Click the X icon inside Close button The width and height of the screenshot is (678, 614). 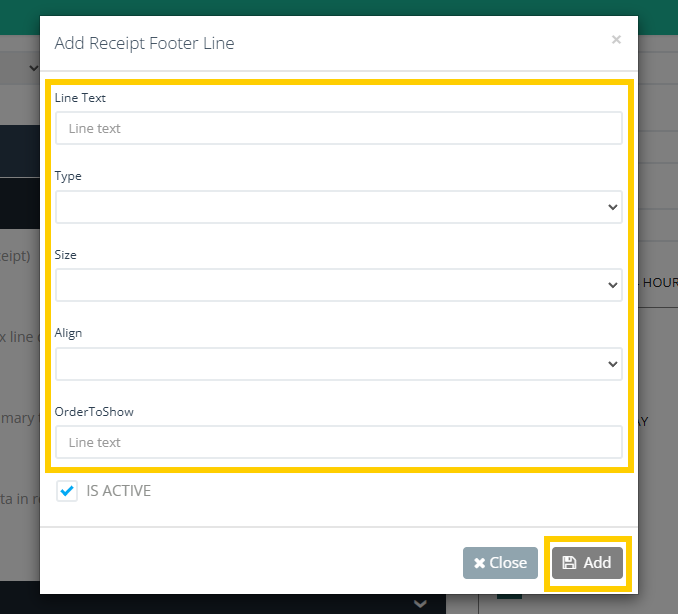click(480, 563)
